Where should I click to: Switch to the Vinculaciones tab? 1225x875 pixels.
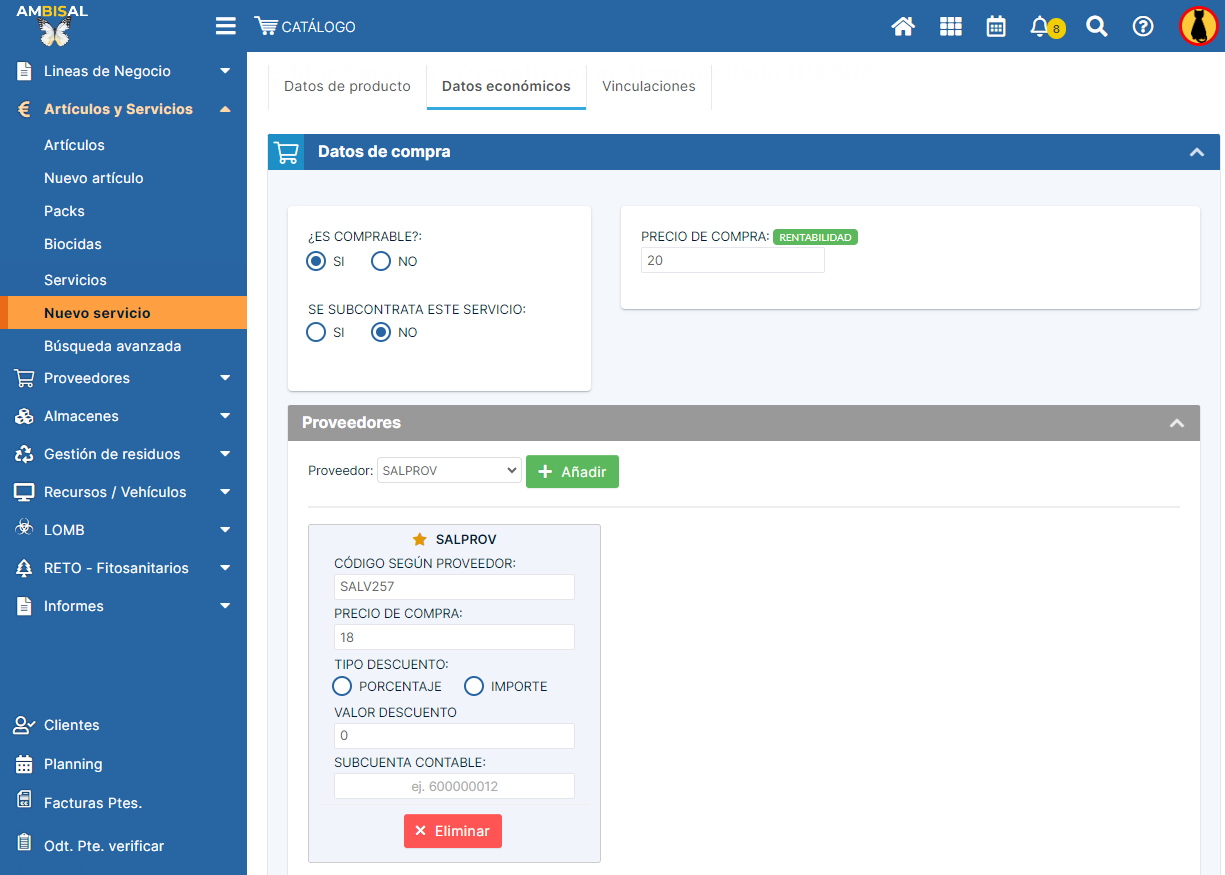point(648,86)
